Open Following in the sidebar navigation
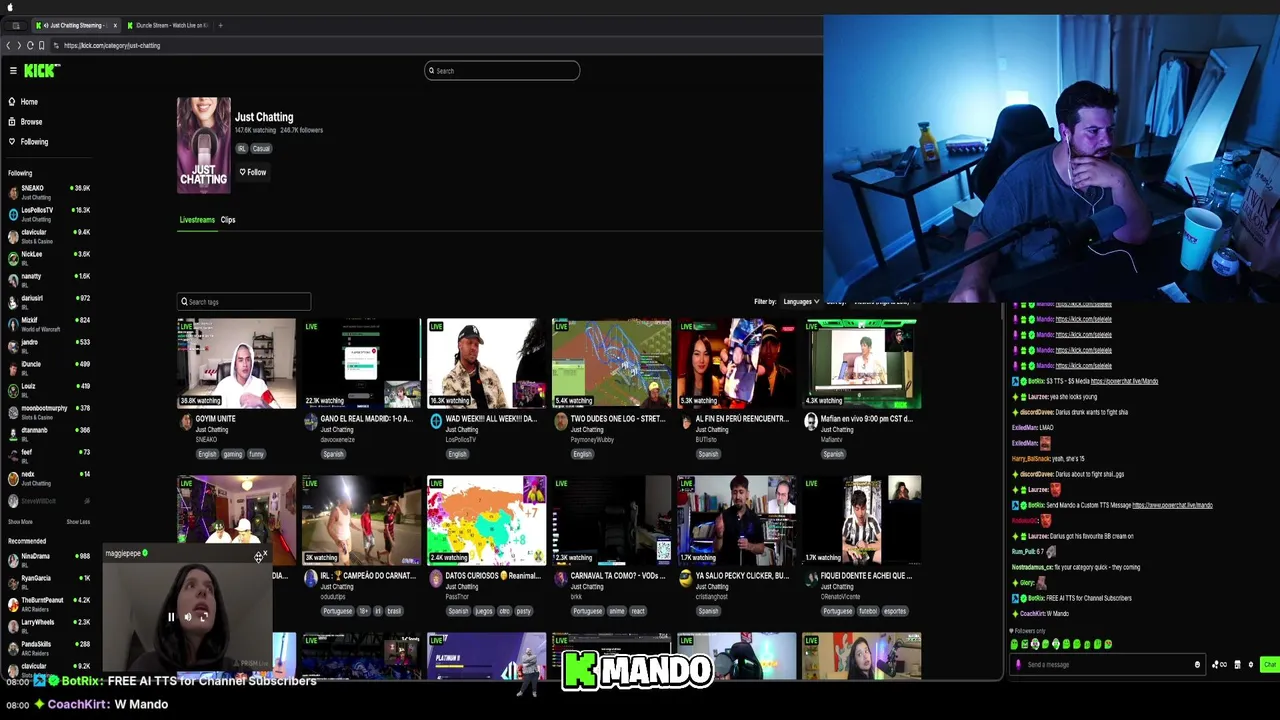1280x720 pixels. [28, 142]
